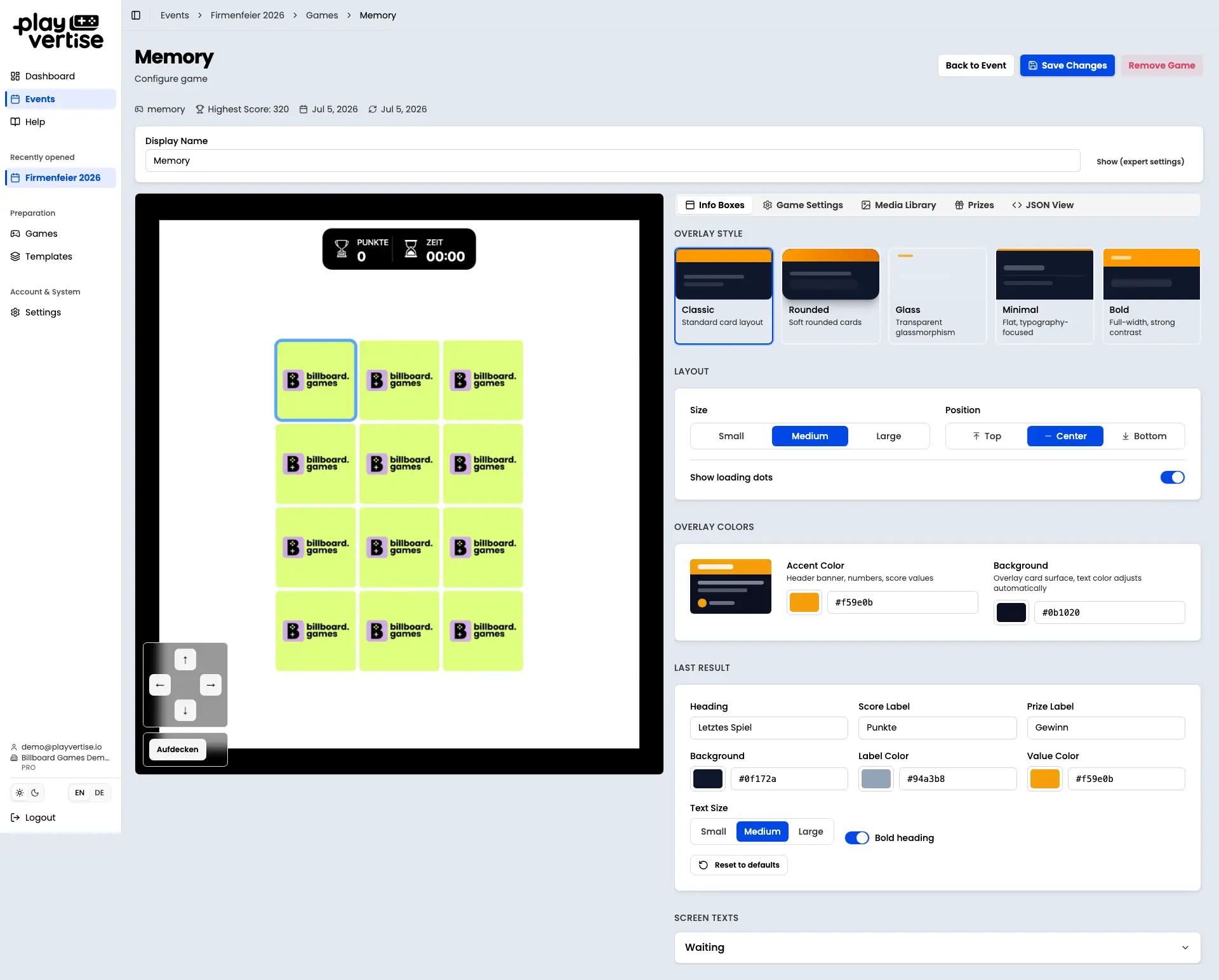Open Templates in sidebar
This screenshot has width=1219, height=980.
pyautogui.click(x=61, y=256)
